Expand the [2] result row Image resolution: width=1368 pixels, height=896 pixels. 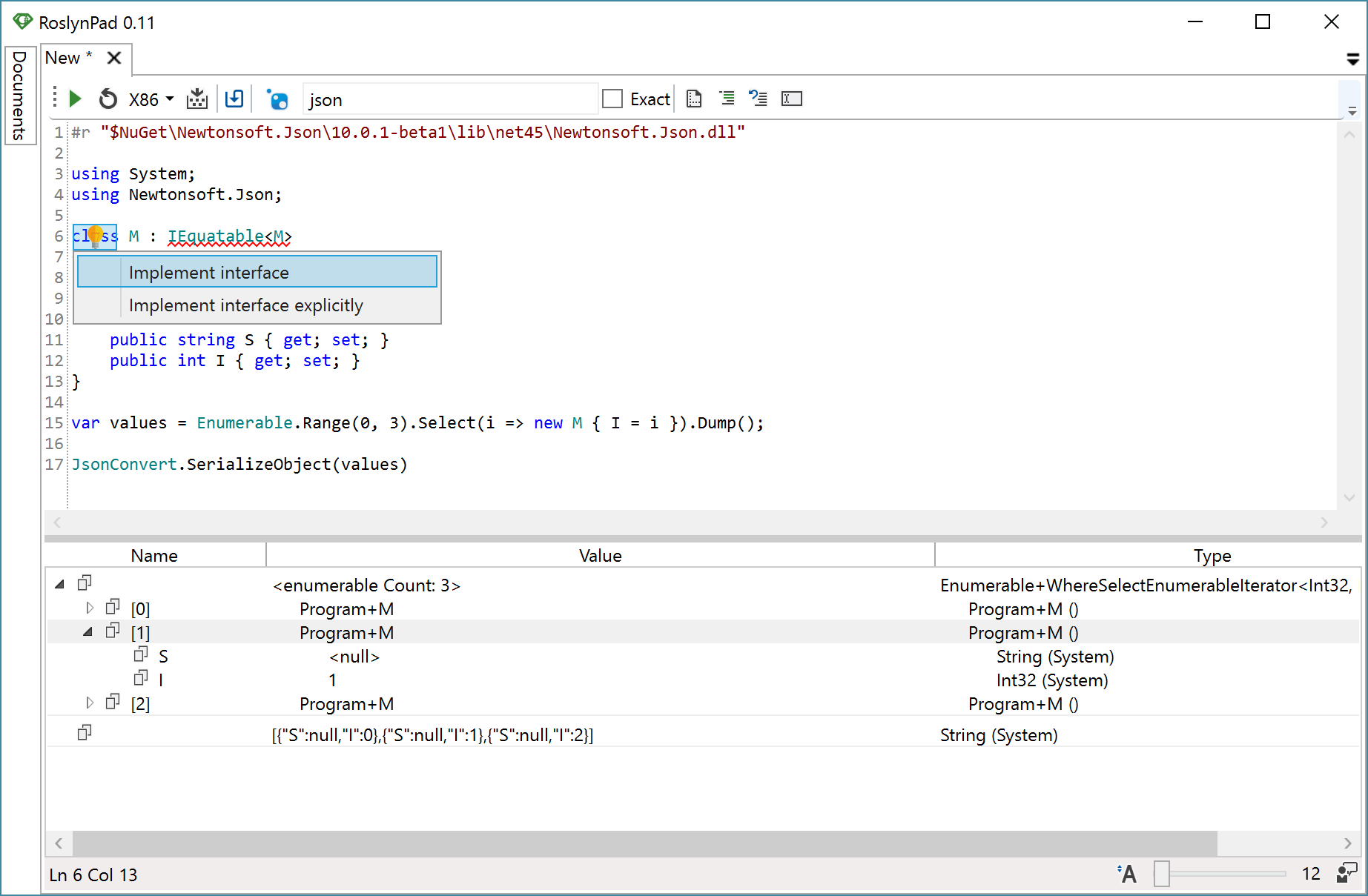[x=90, y=703]
